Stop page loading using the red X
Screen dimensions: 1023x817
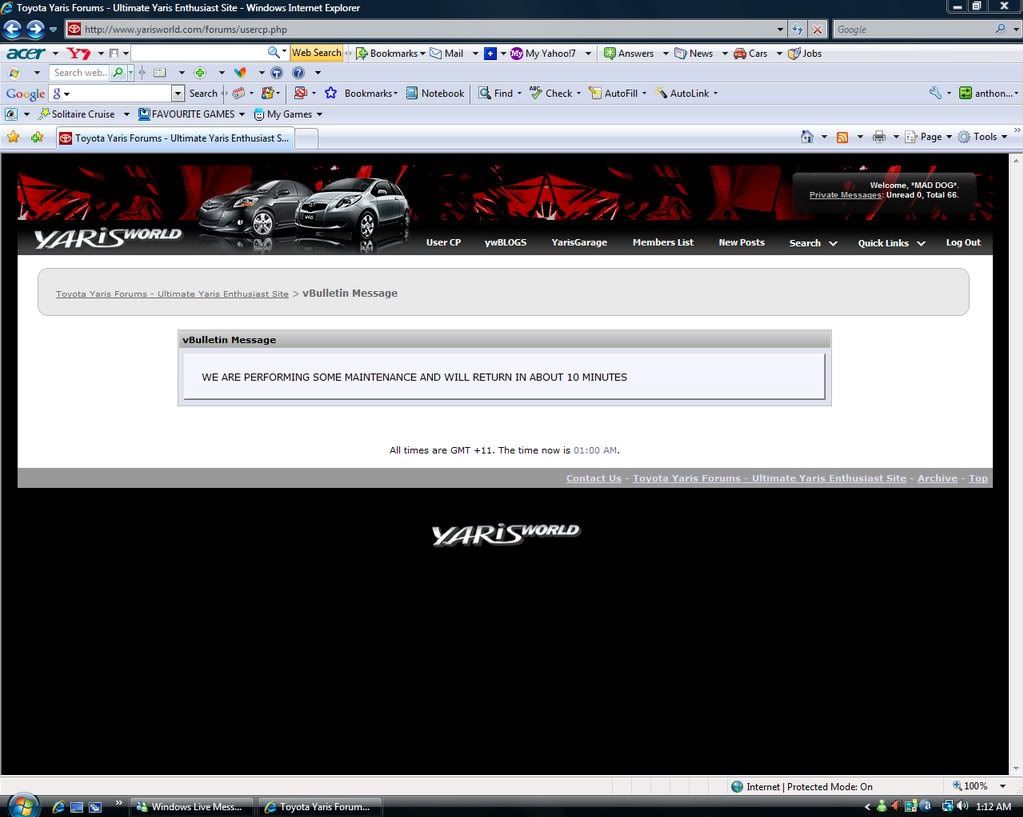(x=818, y=29)
